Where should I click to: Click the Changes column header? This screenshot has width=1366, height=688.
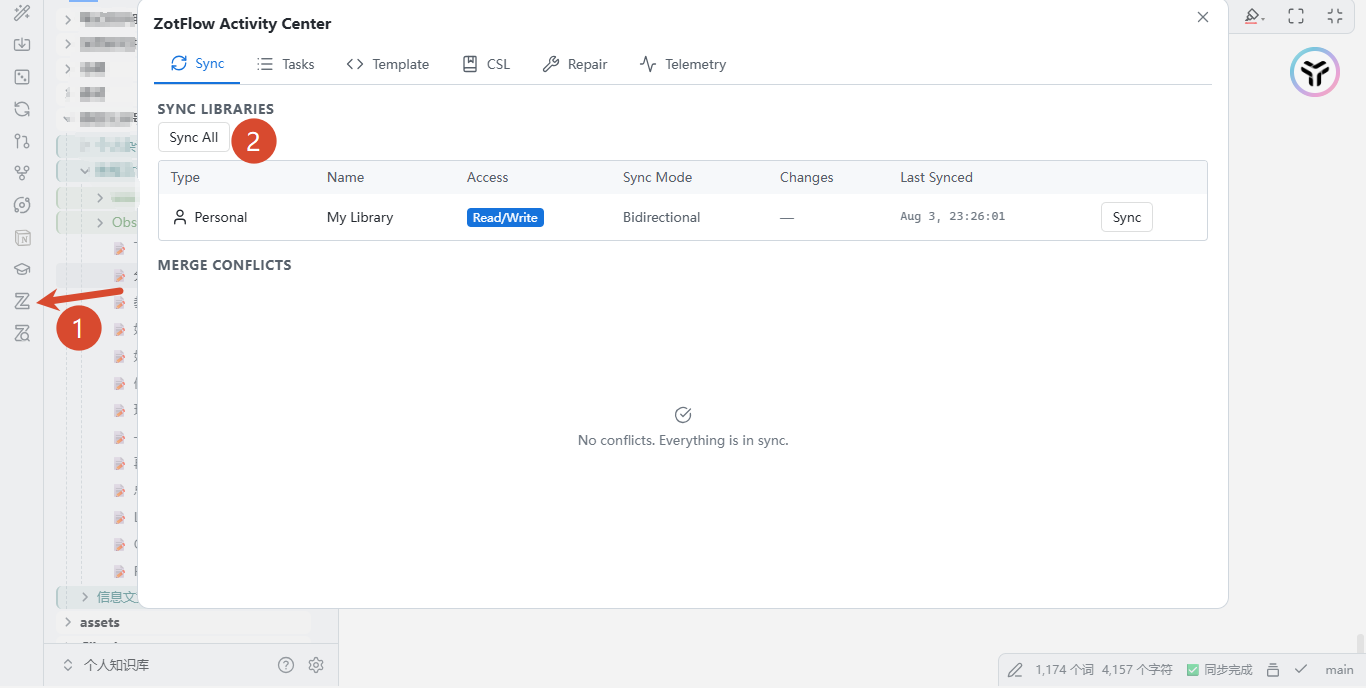pyautogui.click(x=806, y=177)
